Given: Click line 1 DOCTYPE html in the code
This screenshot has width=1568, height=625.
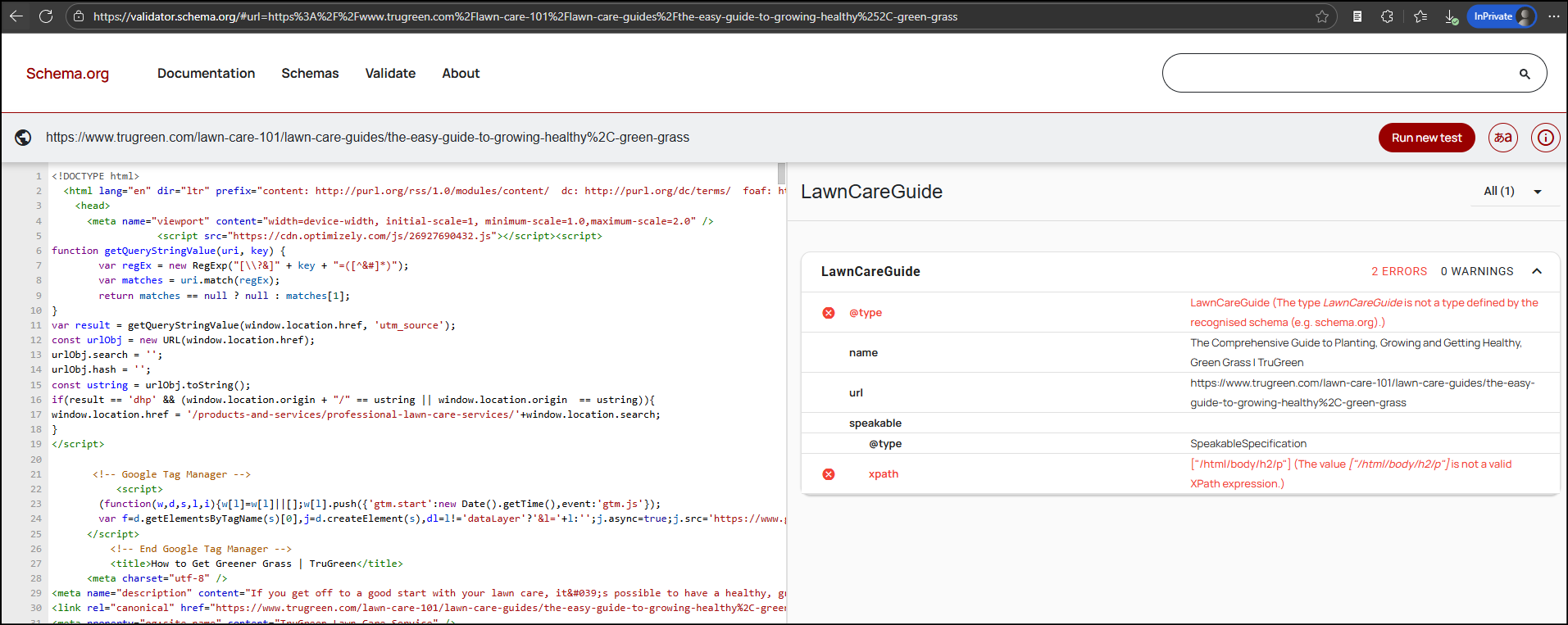Looking at the screenshot, I should click(x=95, y=176).
